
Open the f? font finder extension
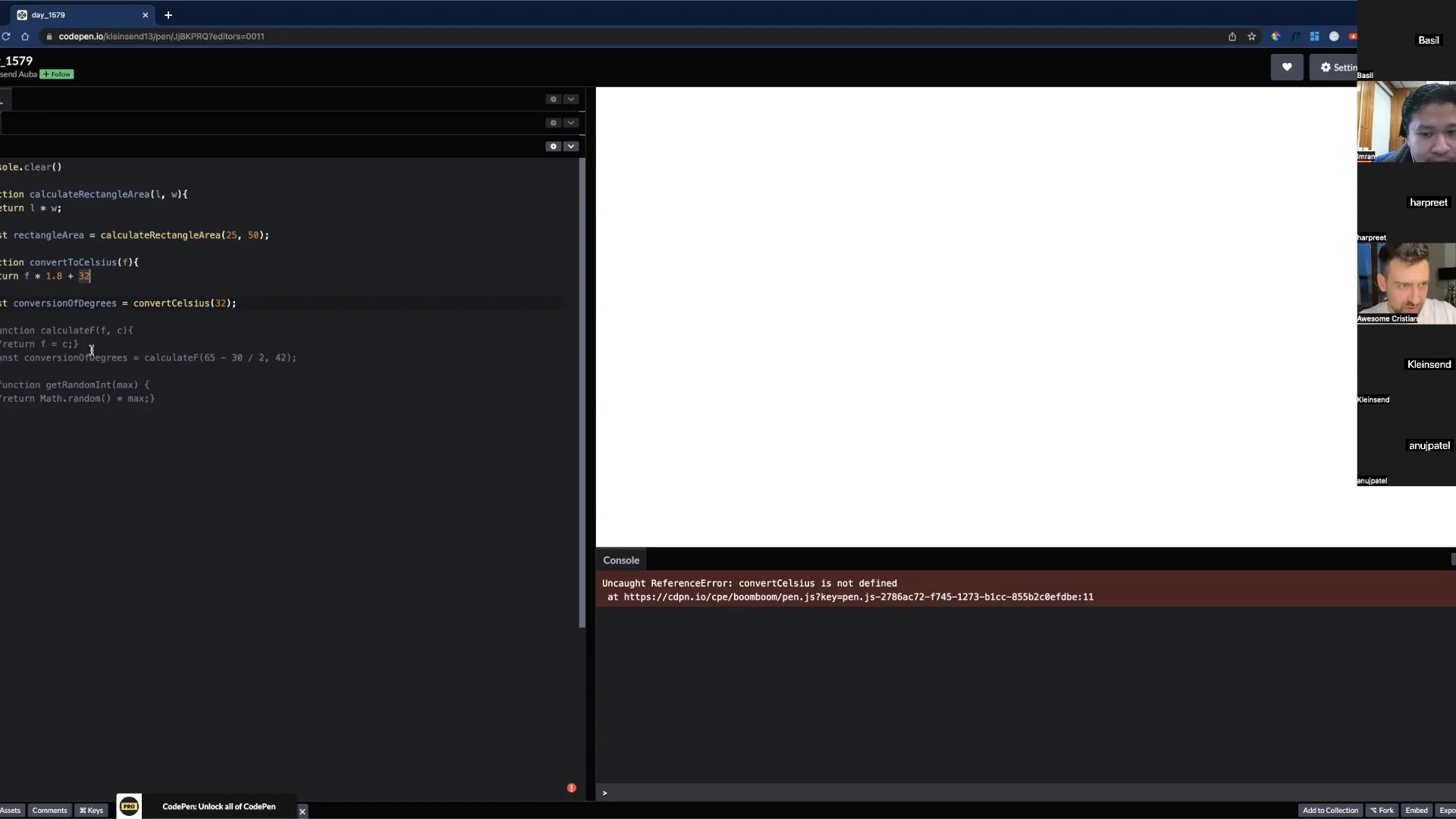pos(1295,36)
